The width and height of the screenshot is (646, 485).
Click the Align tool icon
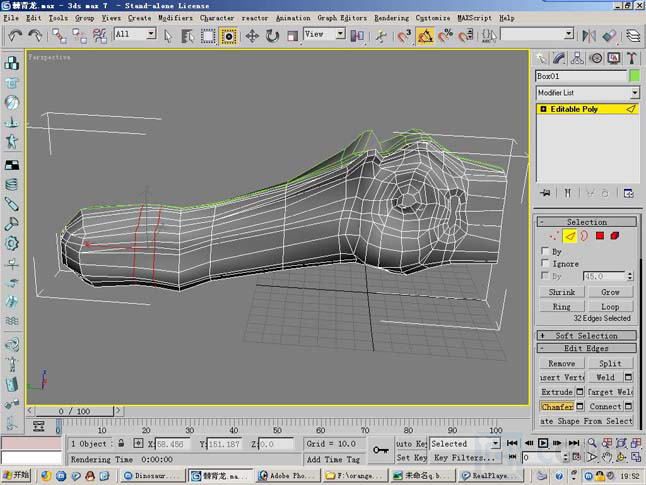point(609,36)
